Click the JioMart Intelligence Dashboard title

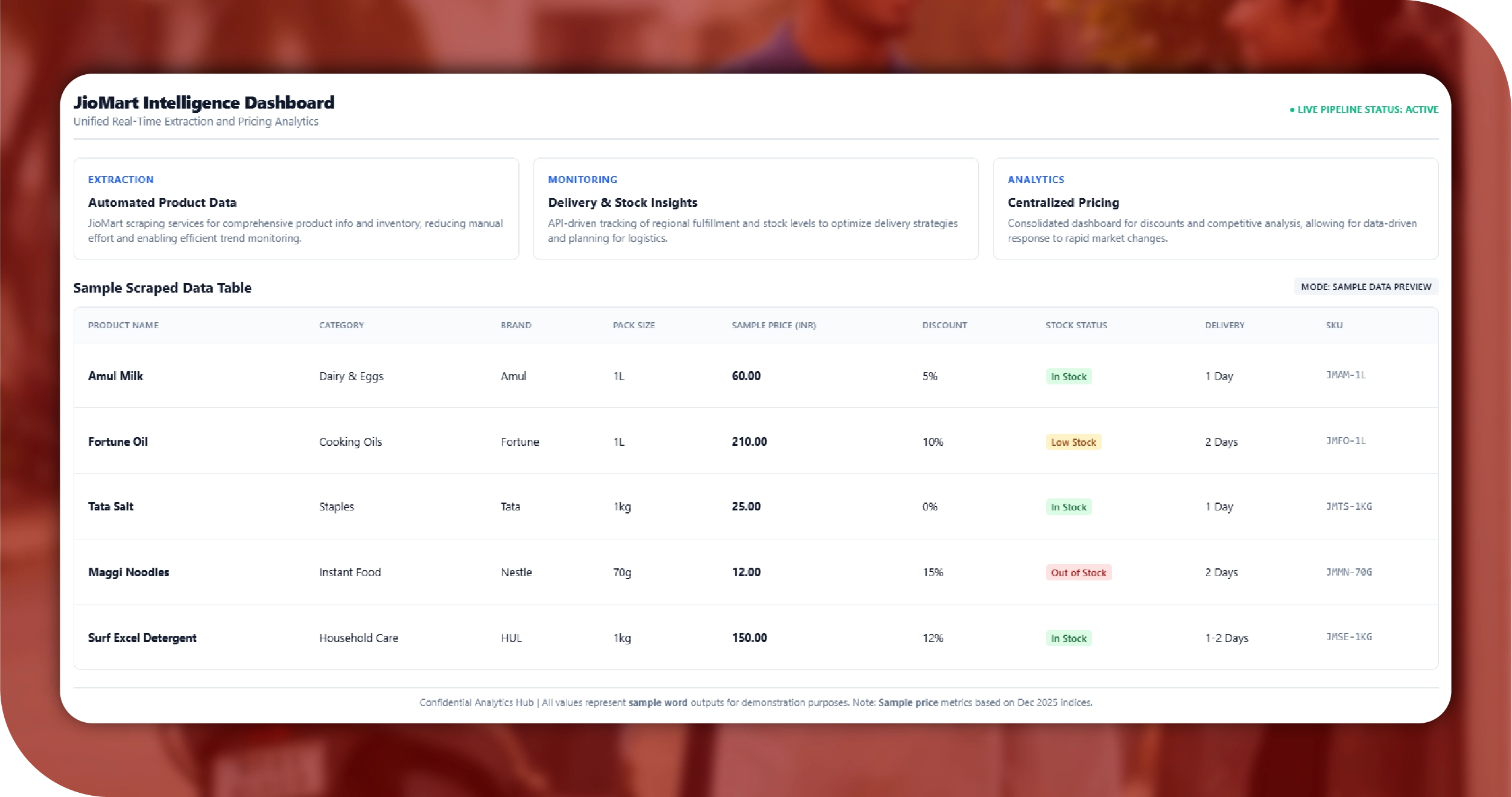204,103
